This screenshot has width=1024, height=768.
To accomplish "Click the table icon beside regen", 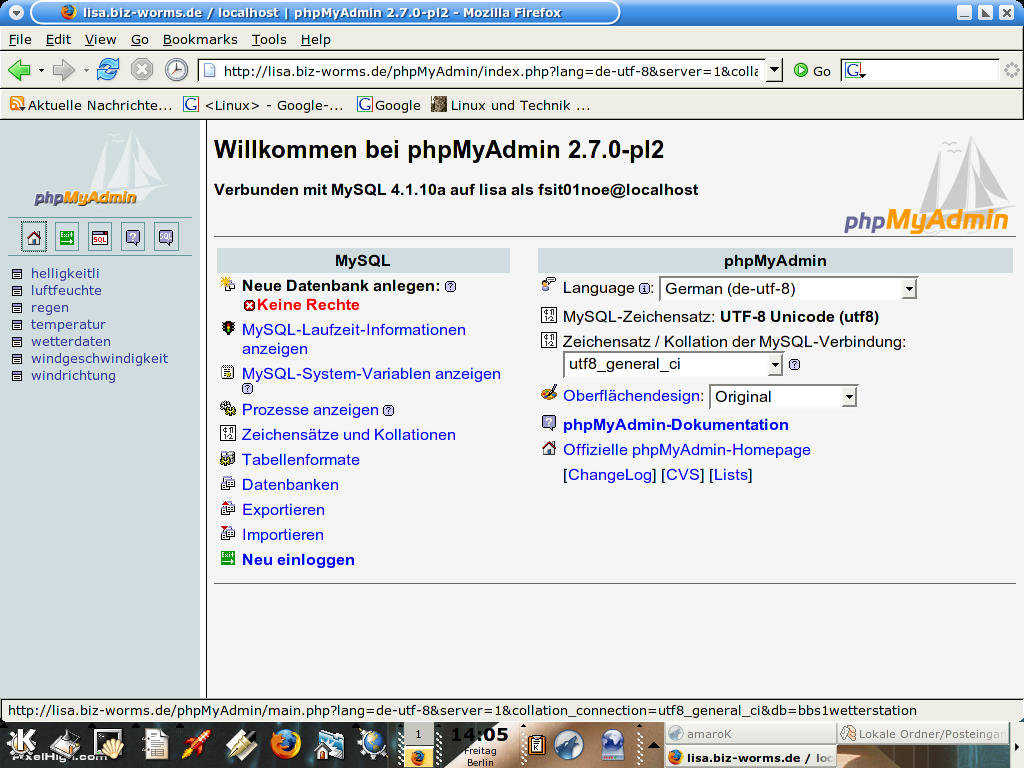I will click(x=17, y=308).
